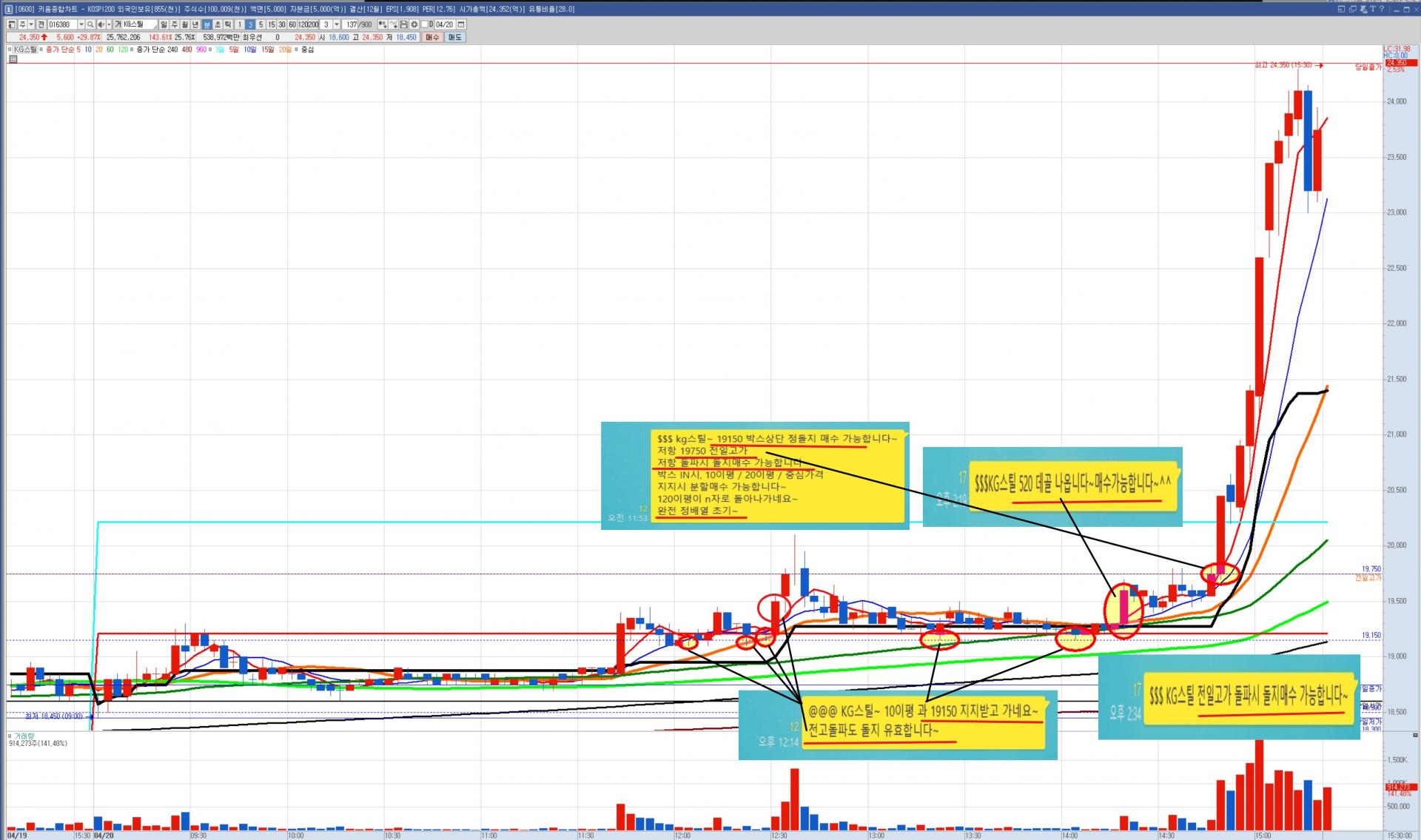
Task: Expand the stock code 016380 dropdown
Action: 81,24
